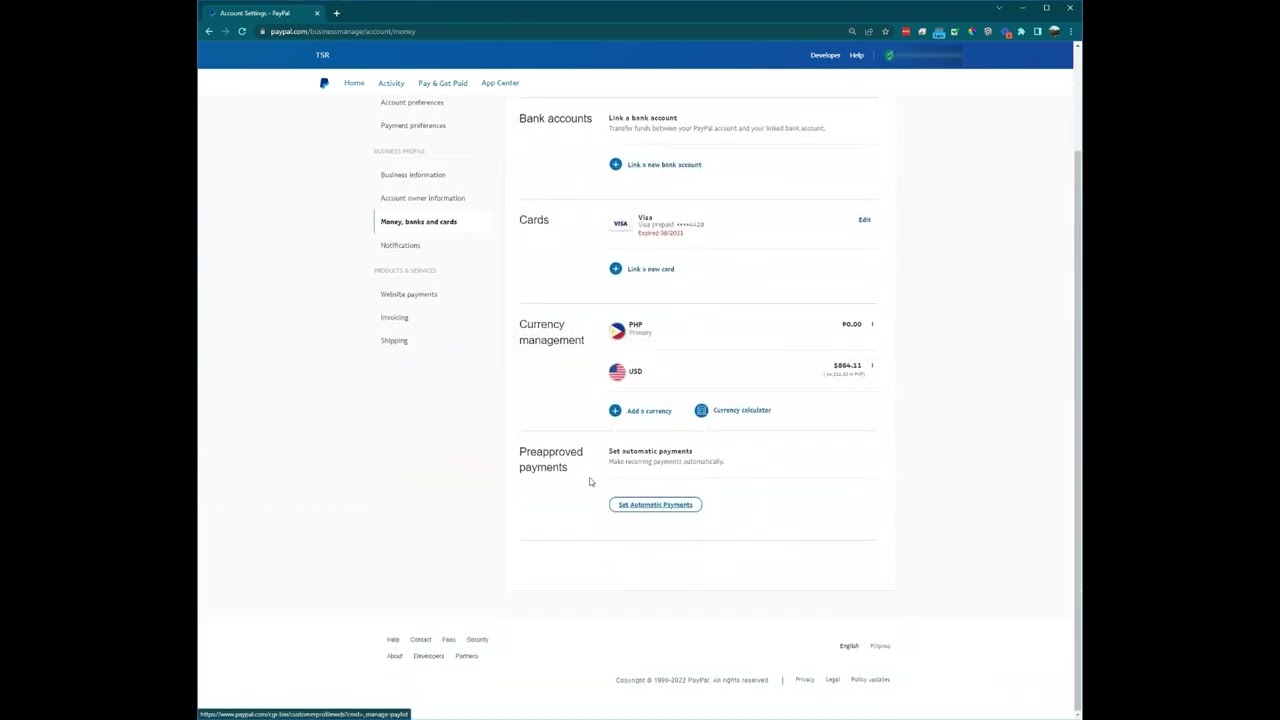Open the footer Legal link
Screen dimensions: 1280x720
pos(832,679)
